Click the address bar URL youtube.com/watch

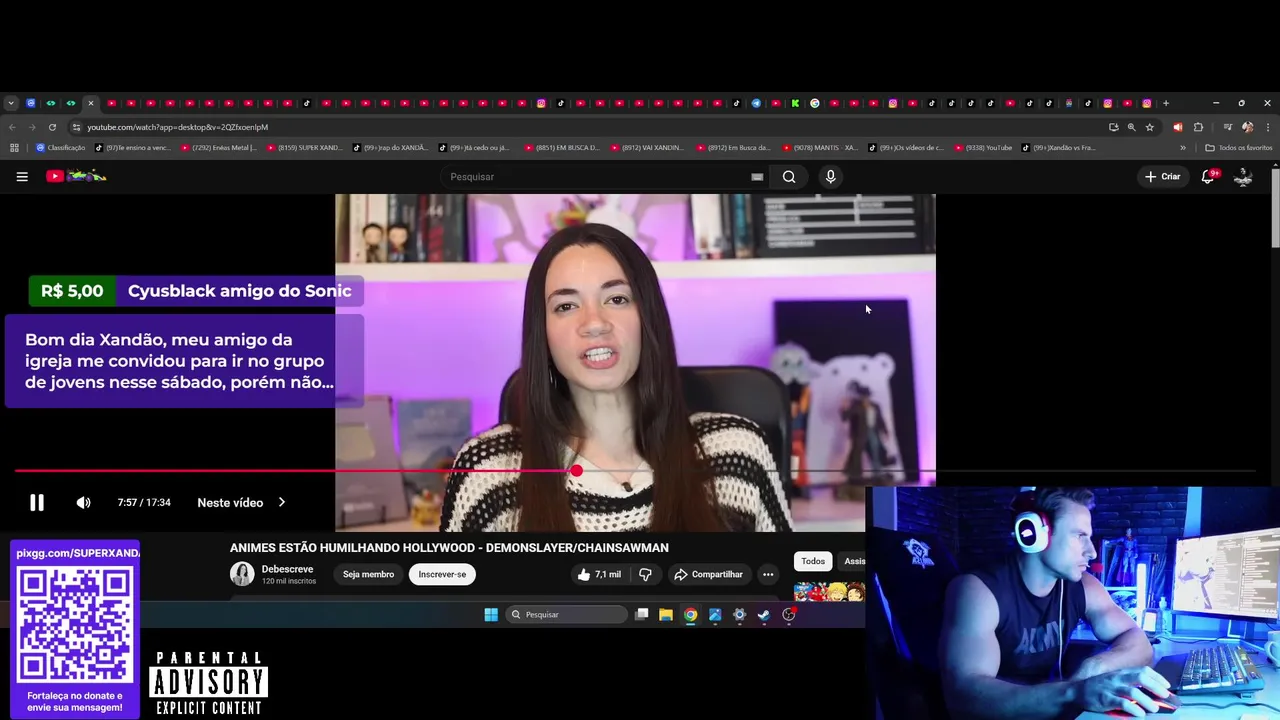coord(177,127)
